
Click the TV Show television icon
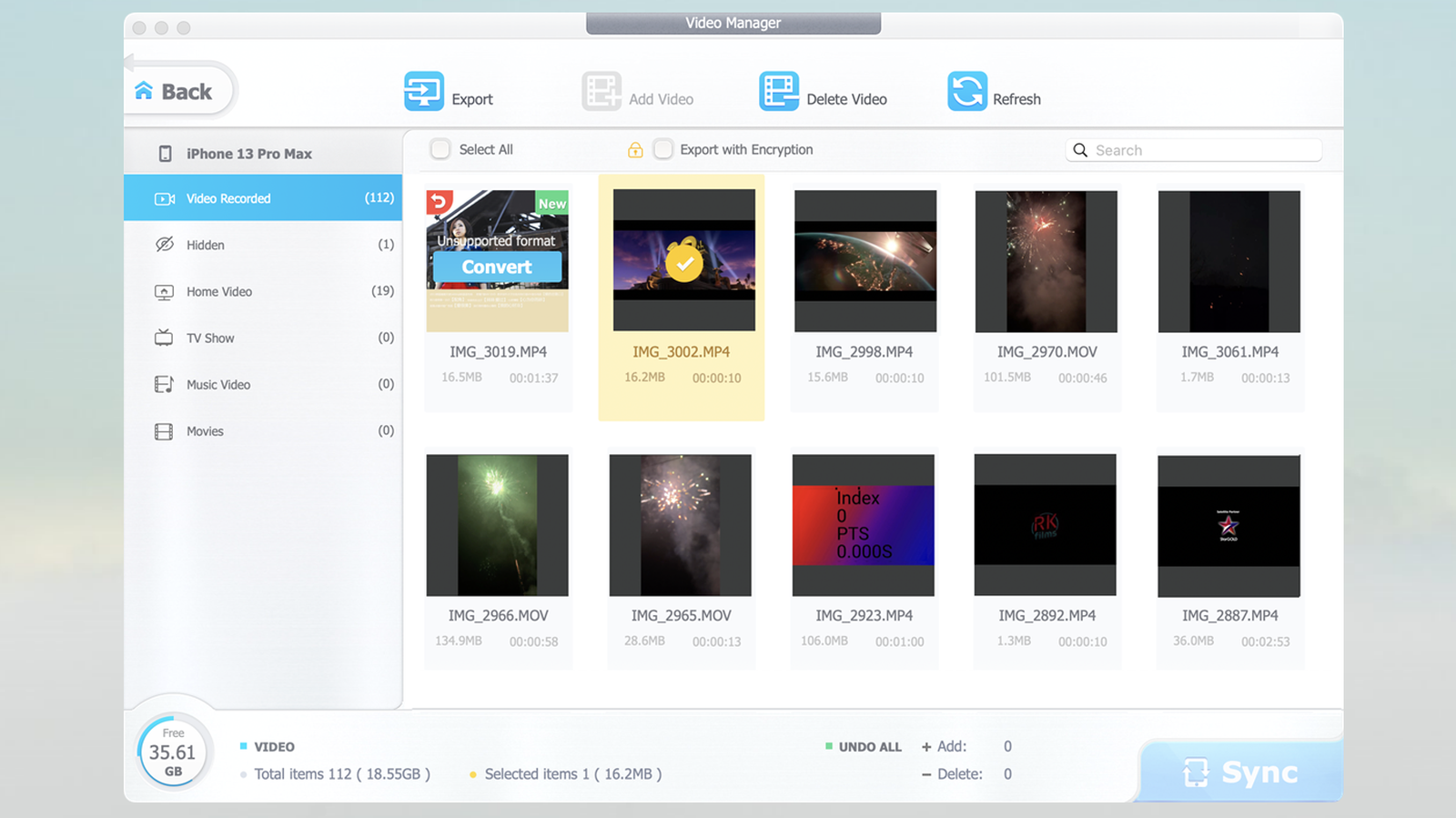point(164,338)
